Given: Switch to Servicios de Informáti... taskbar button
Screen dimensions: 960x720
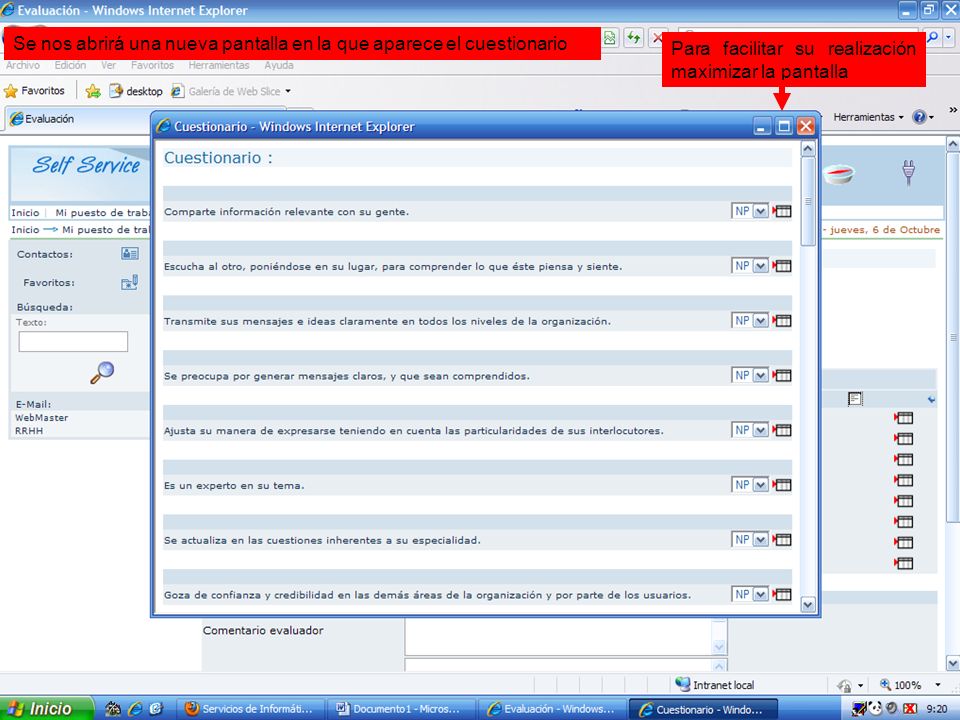Looking at the screenshot, I should click(x=250, y=709).
